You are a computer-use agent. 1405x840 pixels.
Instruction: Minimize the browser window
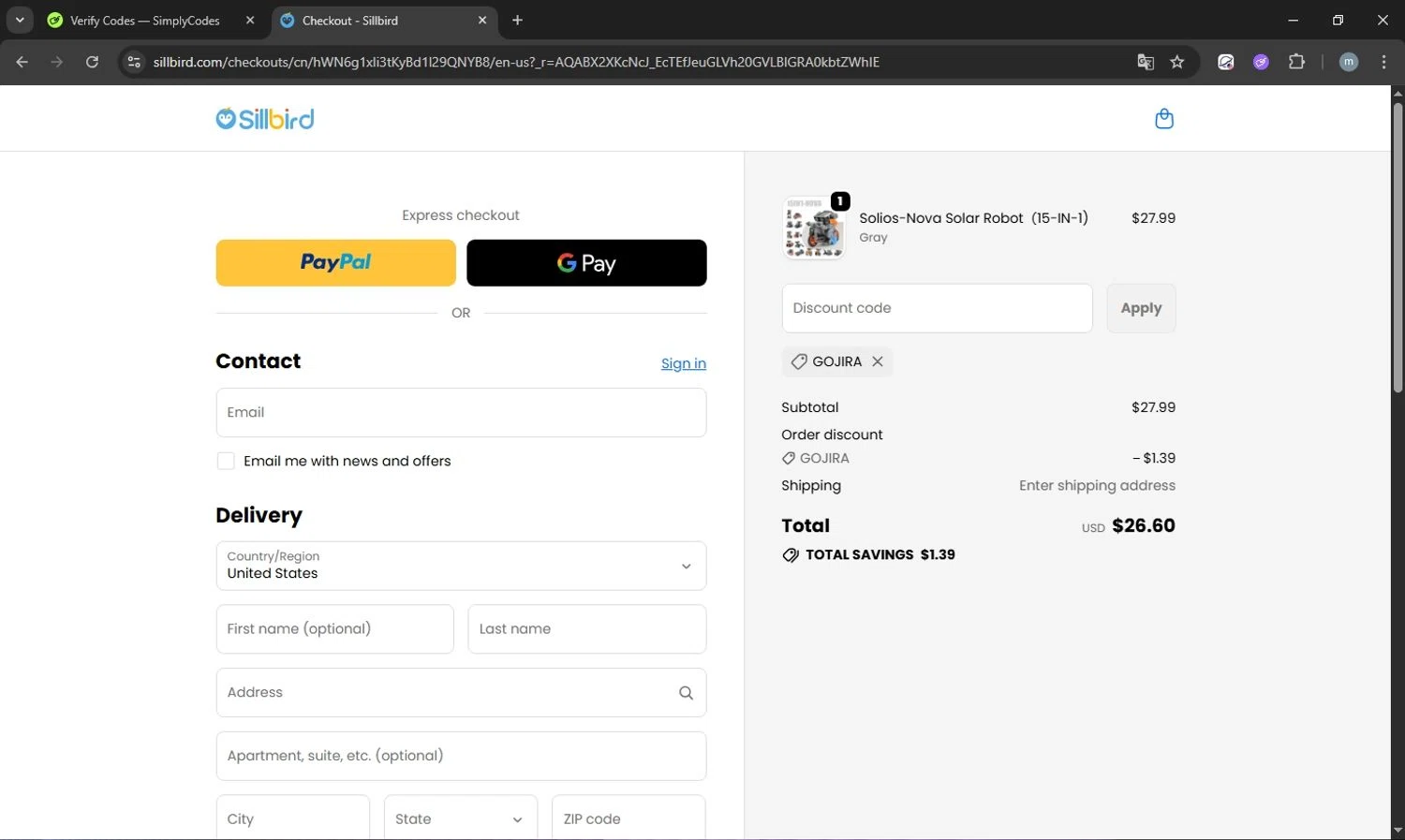click(x=1294, y=20)
